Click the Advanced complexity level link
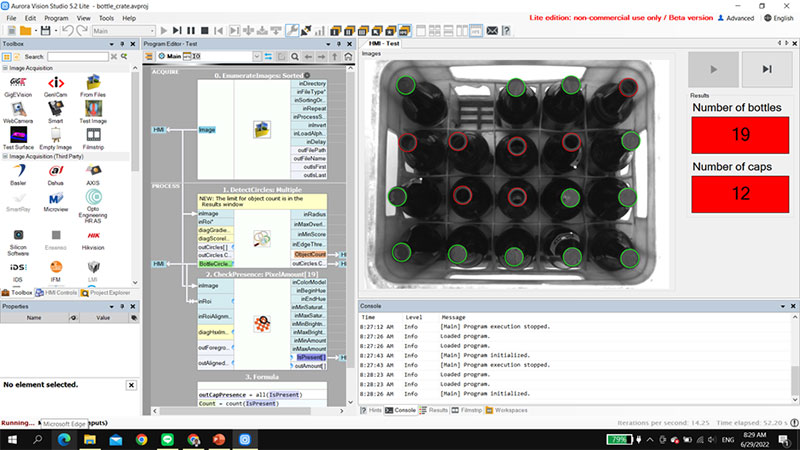The image size is (800, 450). (x=736, y=18)
